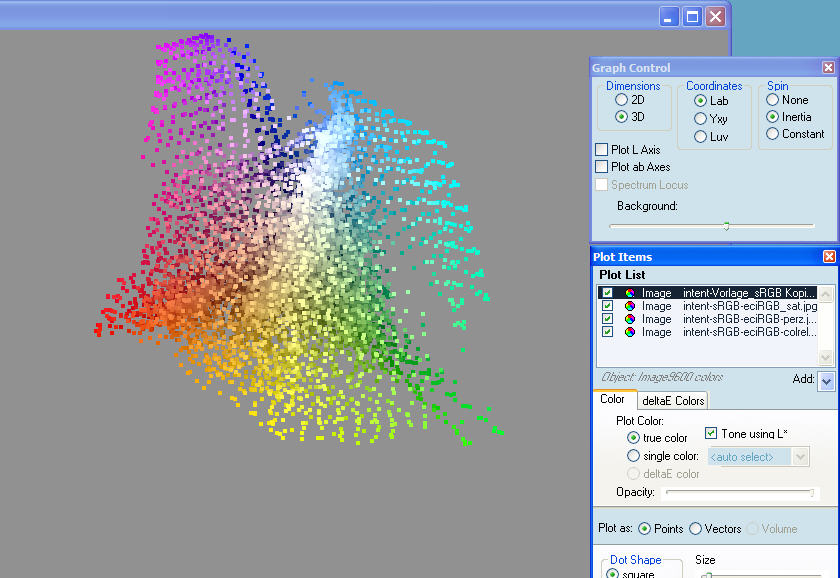This screenshot has width=840, height=578.
Task: Click the color wheel icon for intent-sRGB-eciRGB-colrel item
Action: pos(630,332)
